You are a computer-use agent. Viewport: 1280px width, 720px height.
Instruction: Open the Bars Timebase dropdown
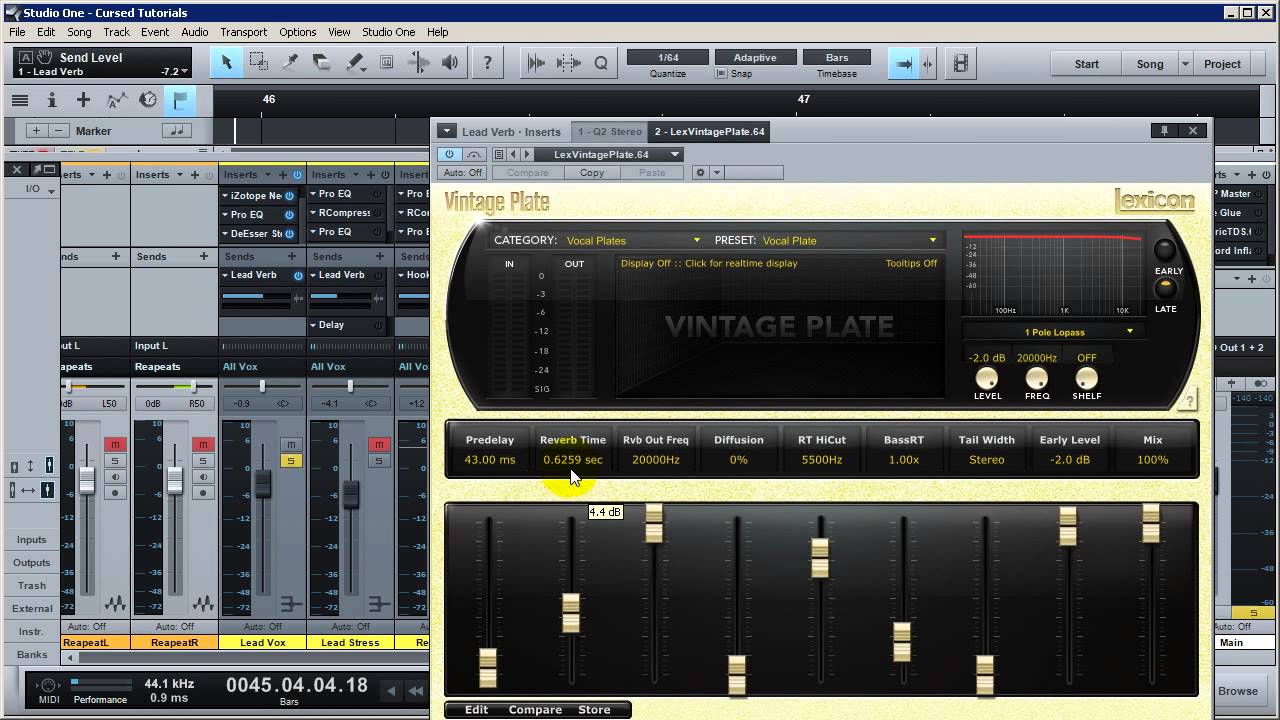click(837, 57)
